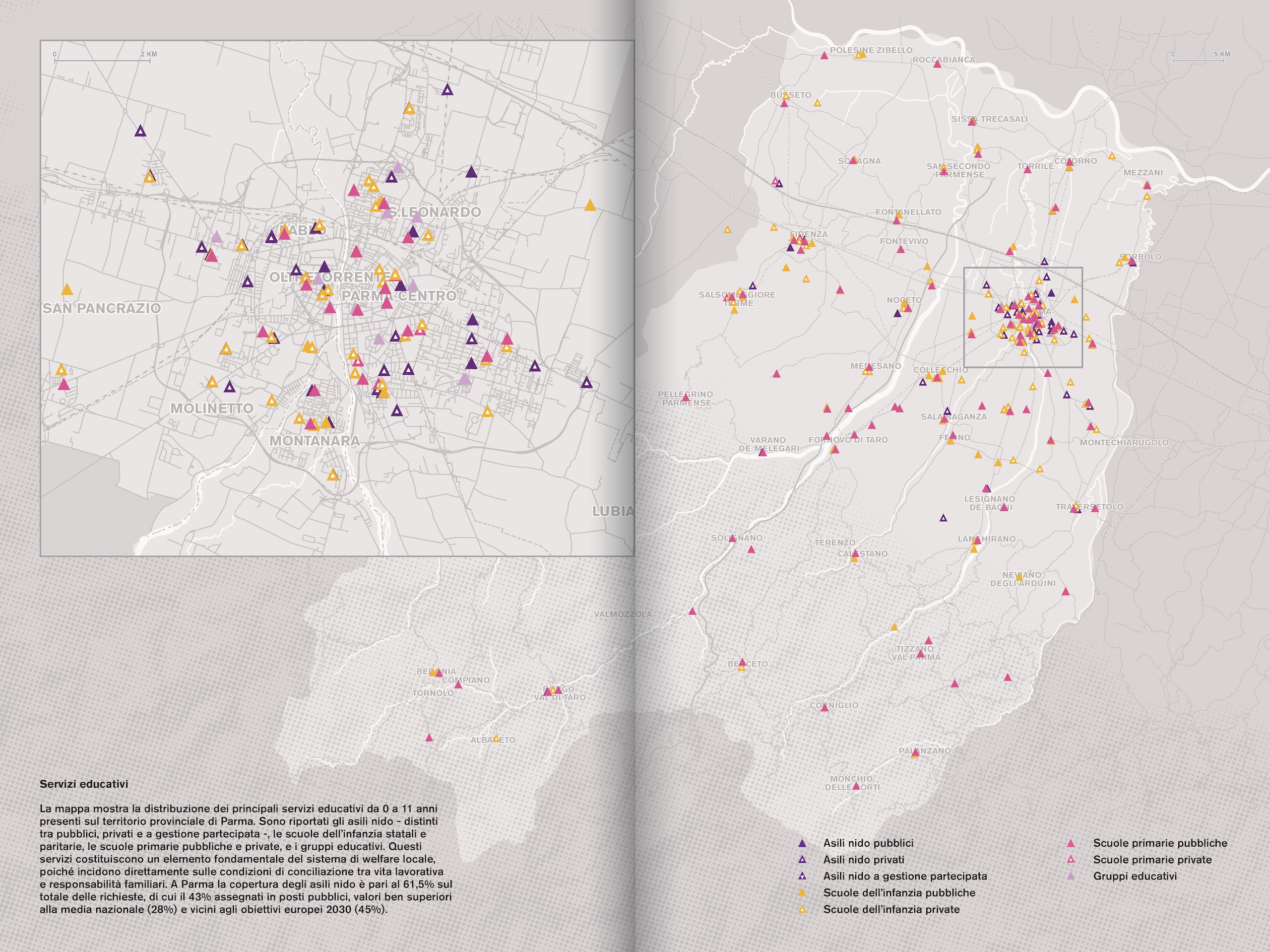Click the POLESINE ZIBELLO town label
The image size is (1270, 952).
pyautogui.click(x=871, y=50)
